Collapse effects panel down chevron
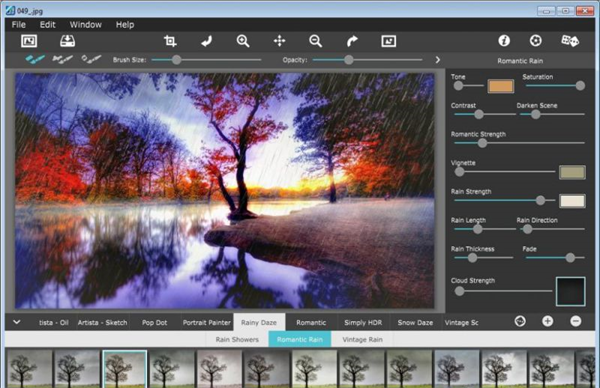The image size is (600, 388). [16, 322]
